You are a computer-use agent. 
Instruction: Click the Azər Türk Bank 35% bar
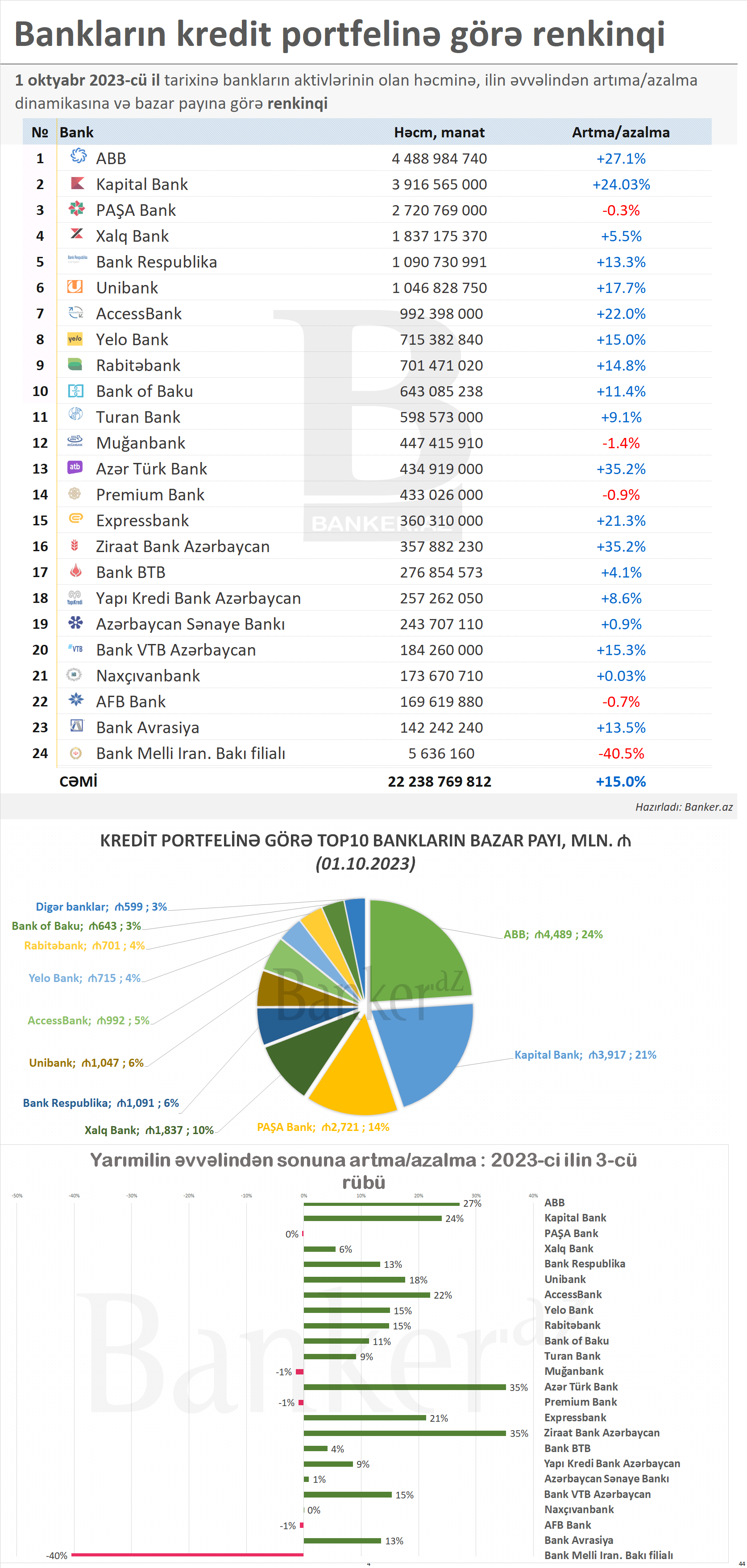(x=405, y=1387)
